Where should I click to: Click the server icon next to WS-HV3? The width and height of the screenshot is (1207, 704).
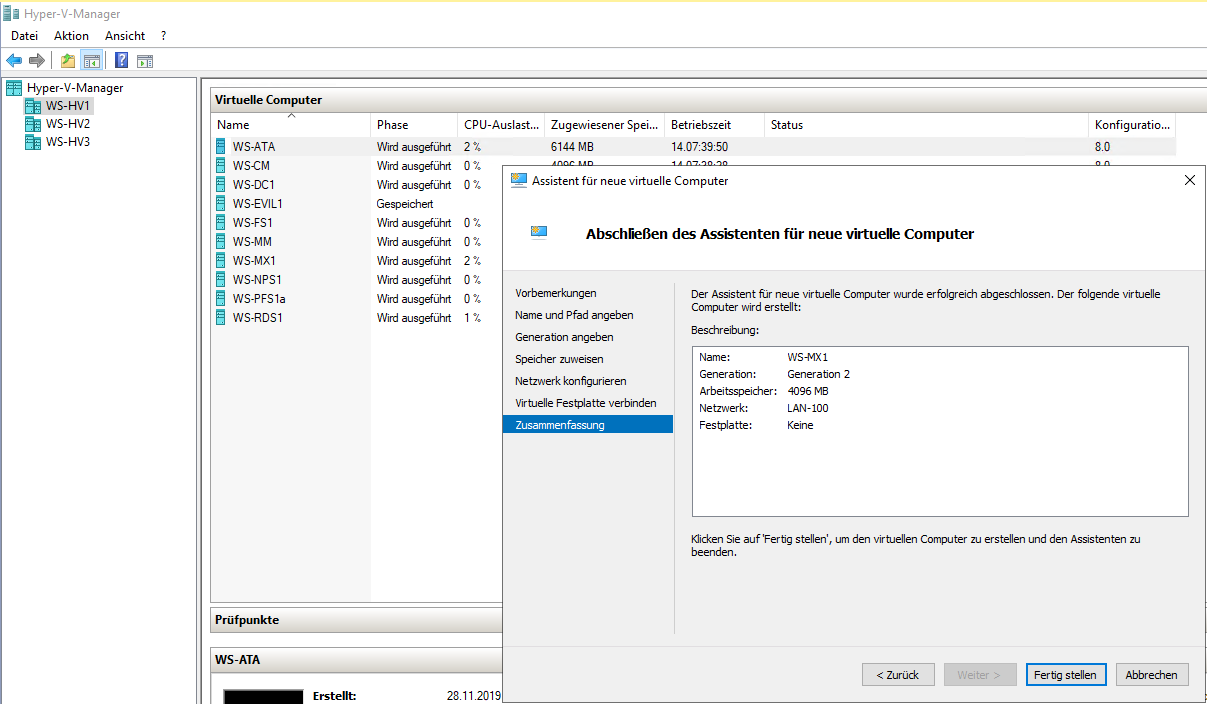[33, 142]
